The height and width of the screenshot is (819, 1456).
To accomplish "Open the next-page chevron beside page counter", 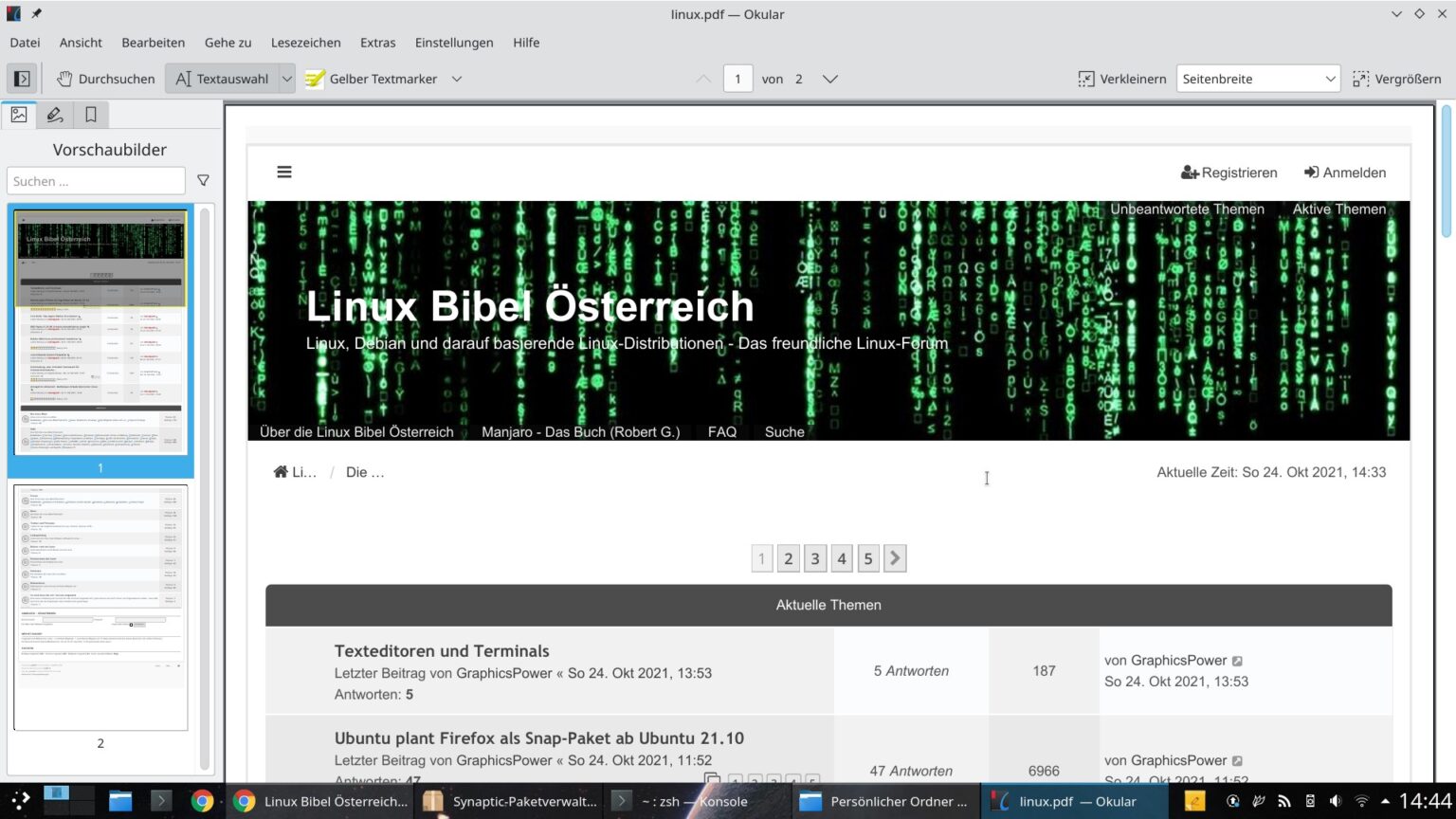I will (829, 79).
